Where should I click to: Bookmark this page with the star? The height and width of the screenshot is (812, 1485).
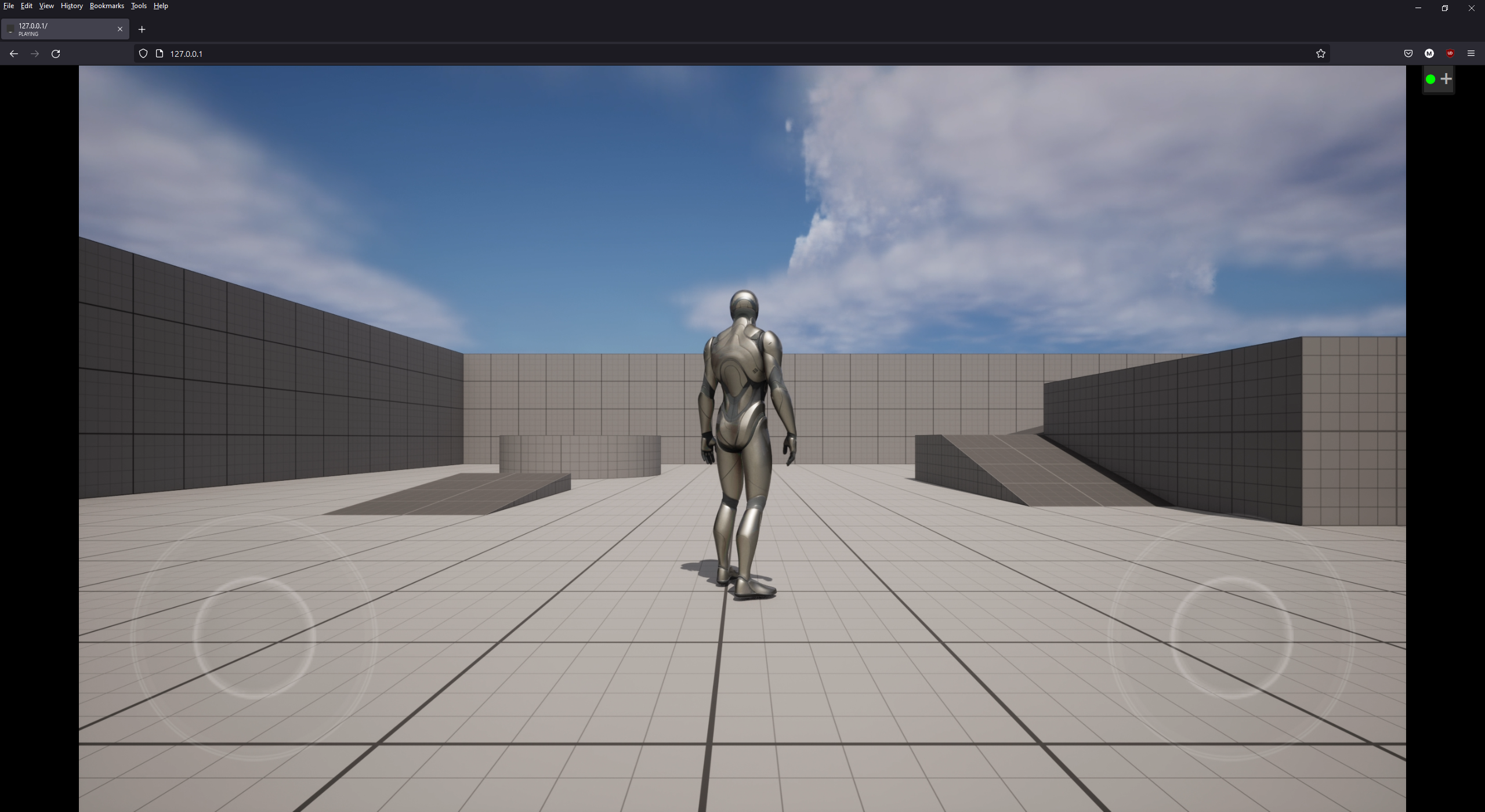[x=1320, y=53]
